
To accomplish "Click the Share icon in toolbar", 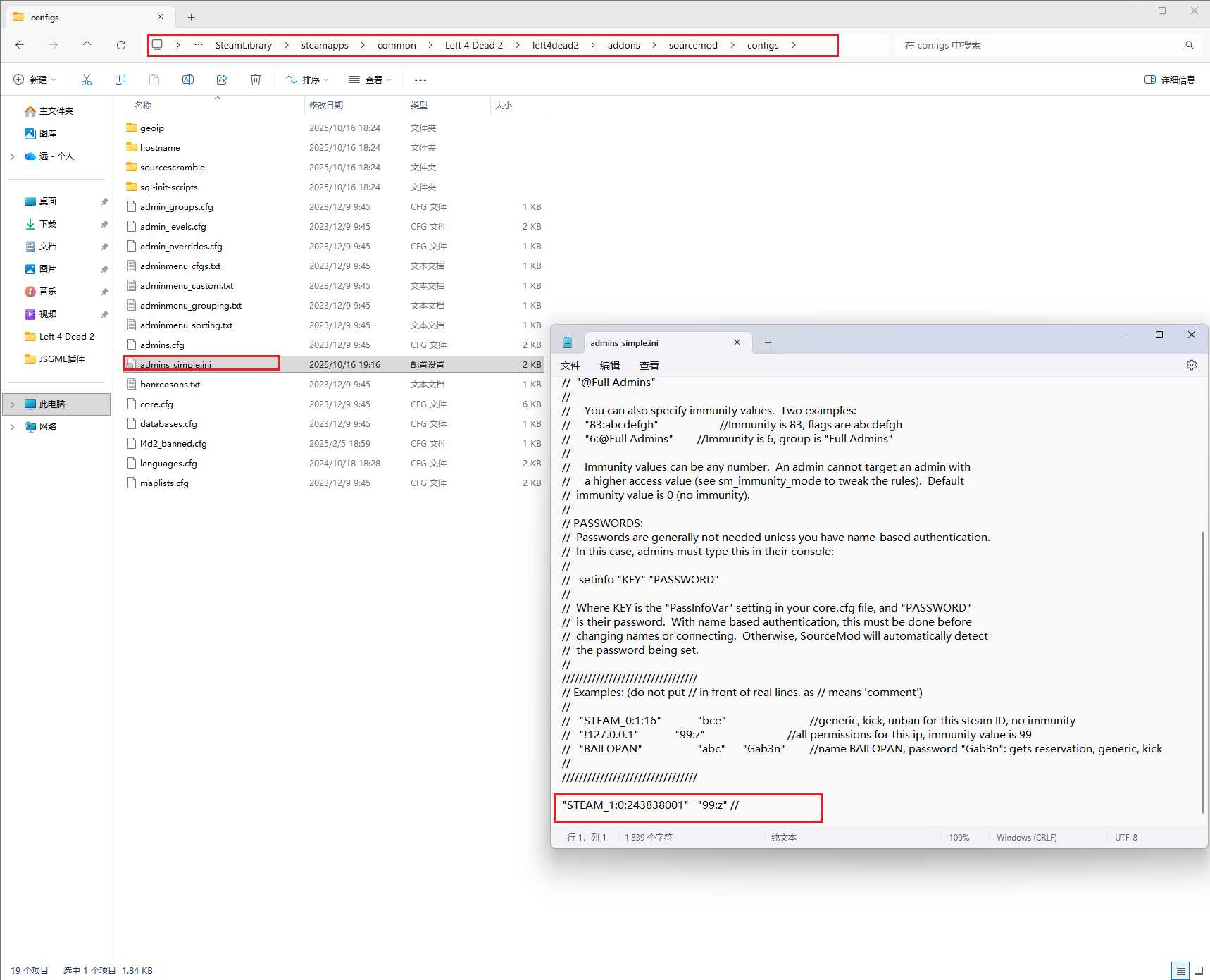I will click(x=222, y=80).
